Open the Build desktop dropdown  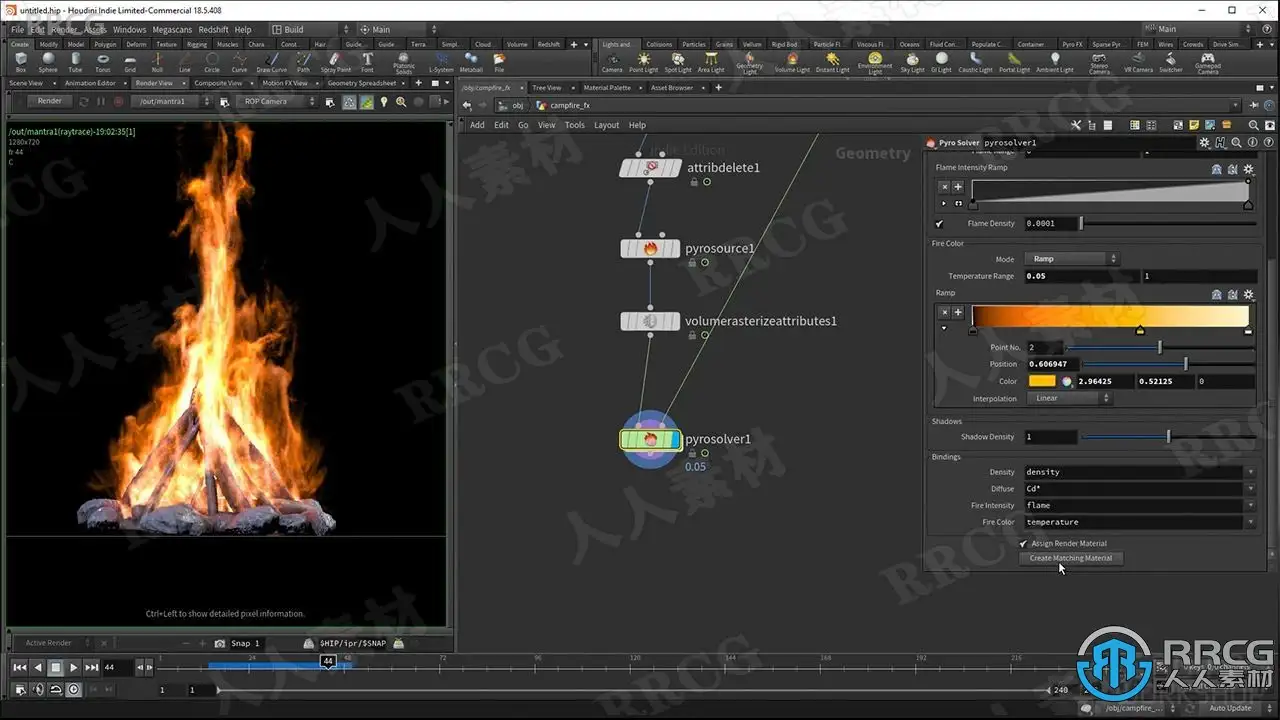(x=312, y=30)
